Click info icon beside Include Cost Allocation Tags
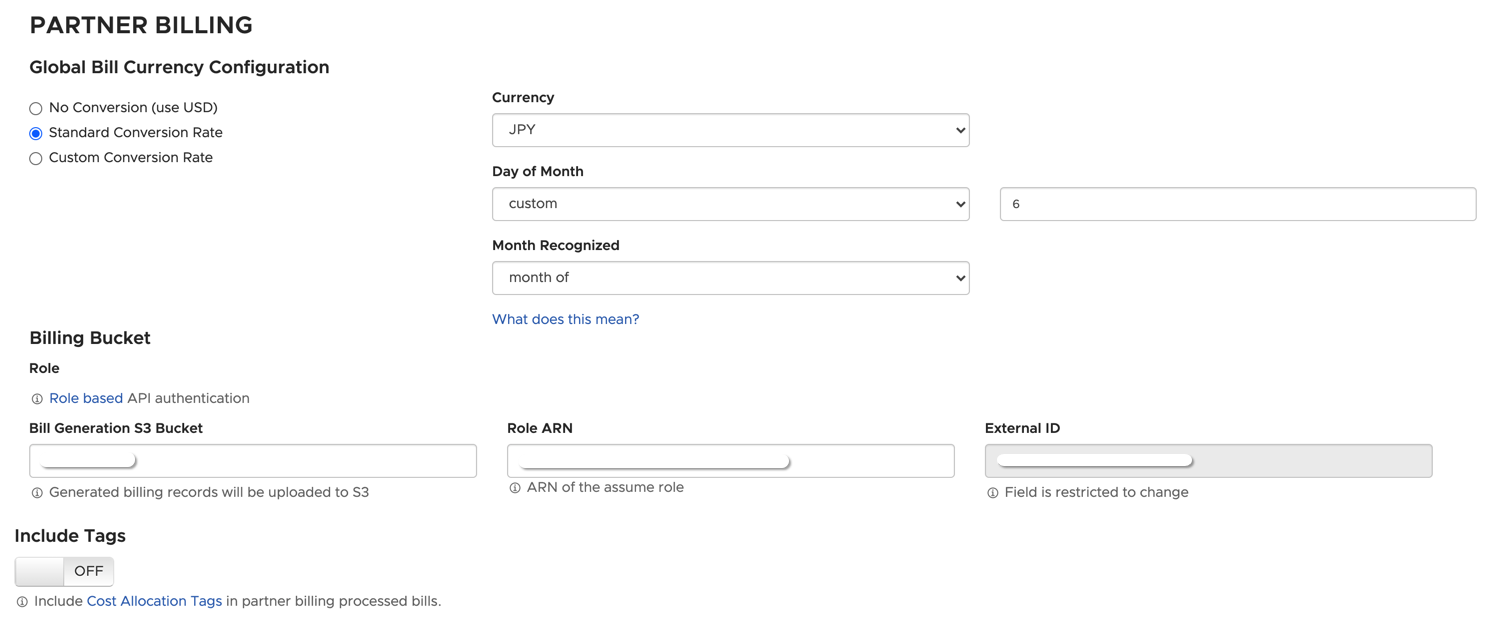1492x619 pixels. click(x=22, y=602)
